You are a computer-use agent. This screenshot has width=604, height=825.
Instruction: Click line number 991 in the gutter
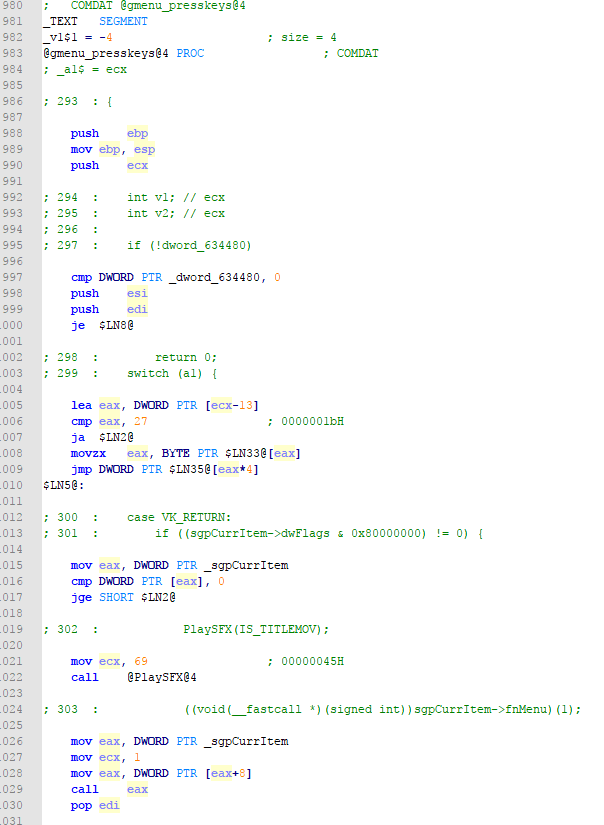click(13, 182)
